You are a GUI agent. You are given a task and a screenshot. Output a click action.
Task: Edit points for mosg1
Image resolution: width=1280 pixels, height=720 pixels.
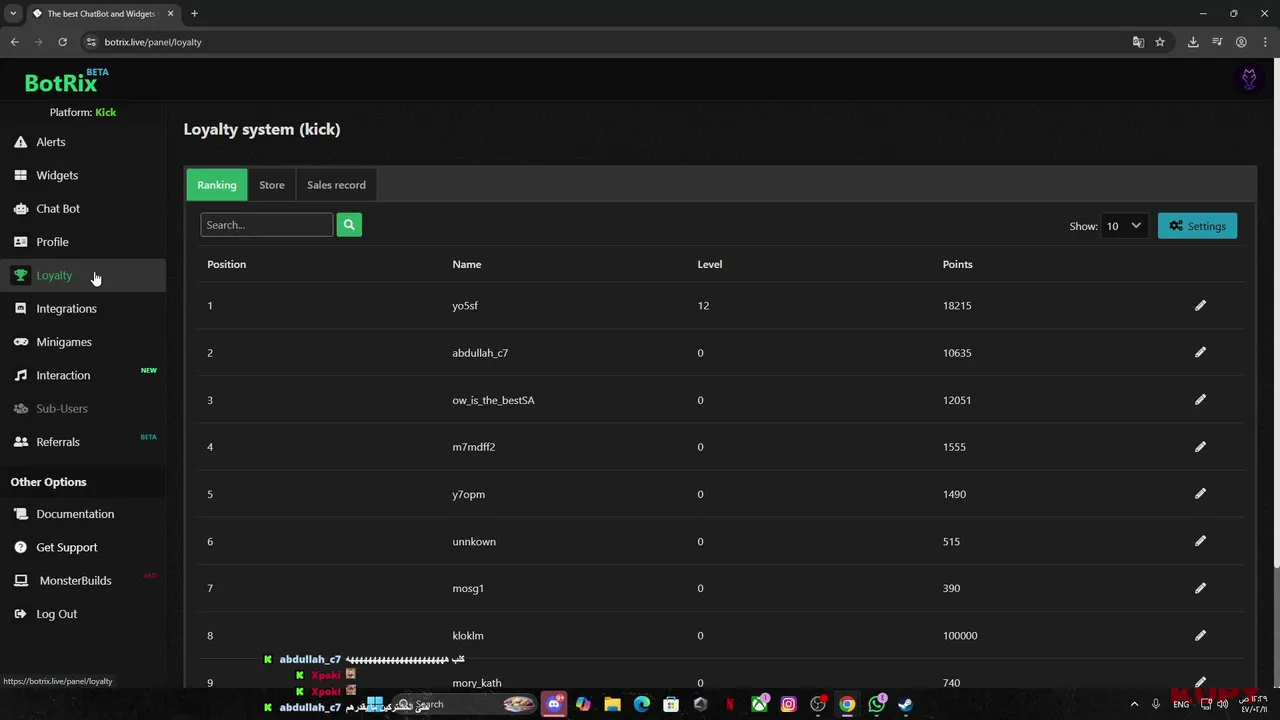tap(1200, 588)
